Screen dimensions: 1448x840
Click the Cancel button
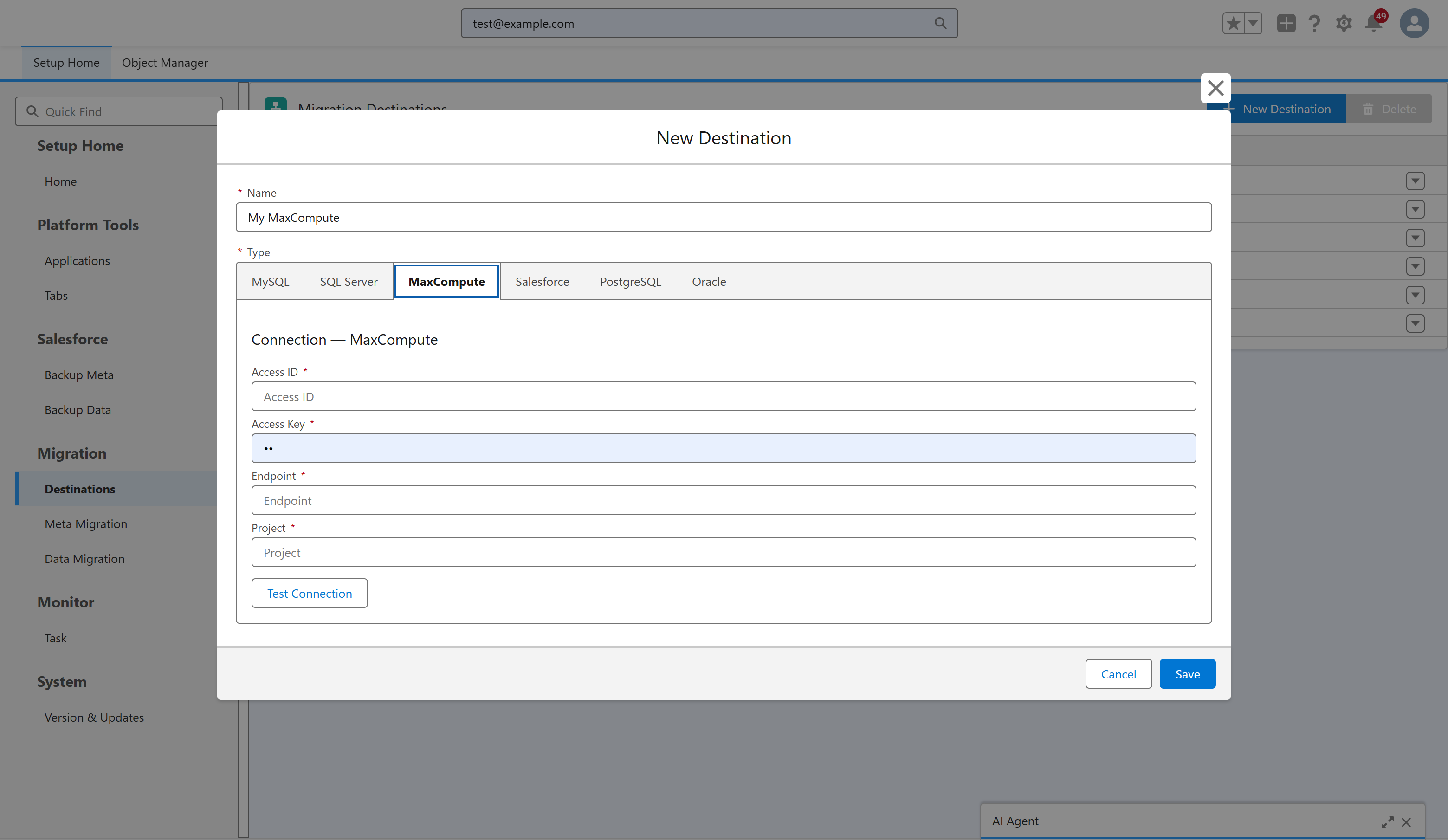tap(1118, 674)
